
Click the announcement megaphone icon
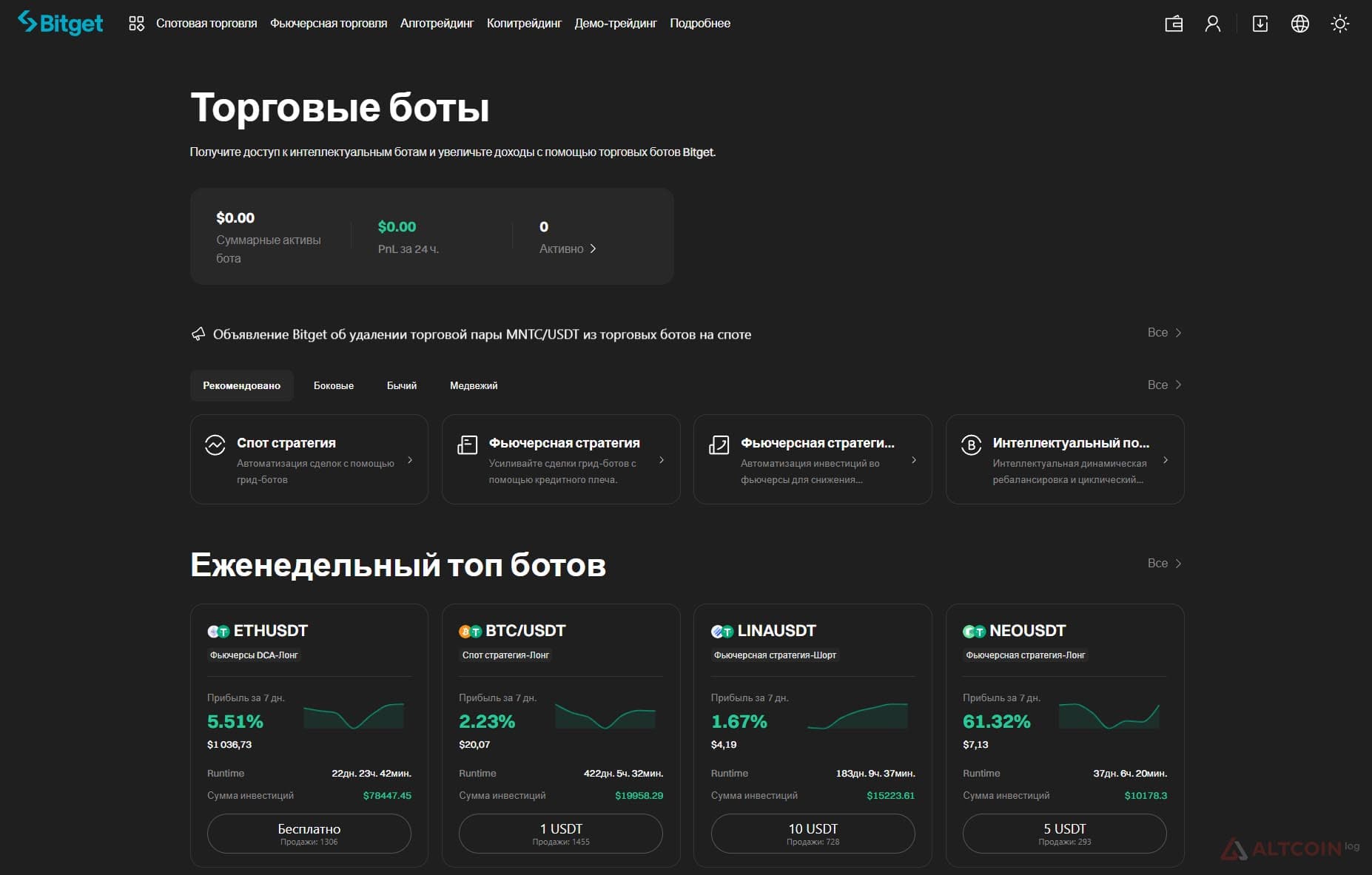[198, 334]
